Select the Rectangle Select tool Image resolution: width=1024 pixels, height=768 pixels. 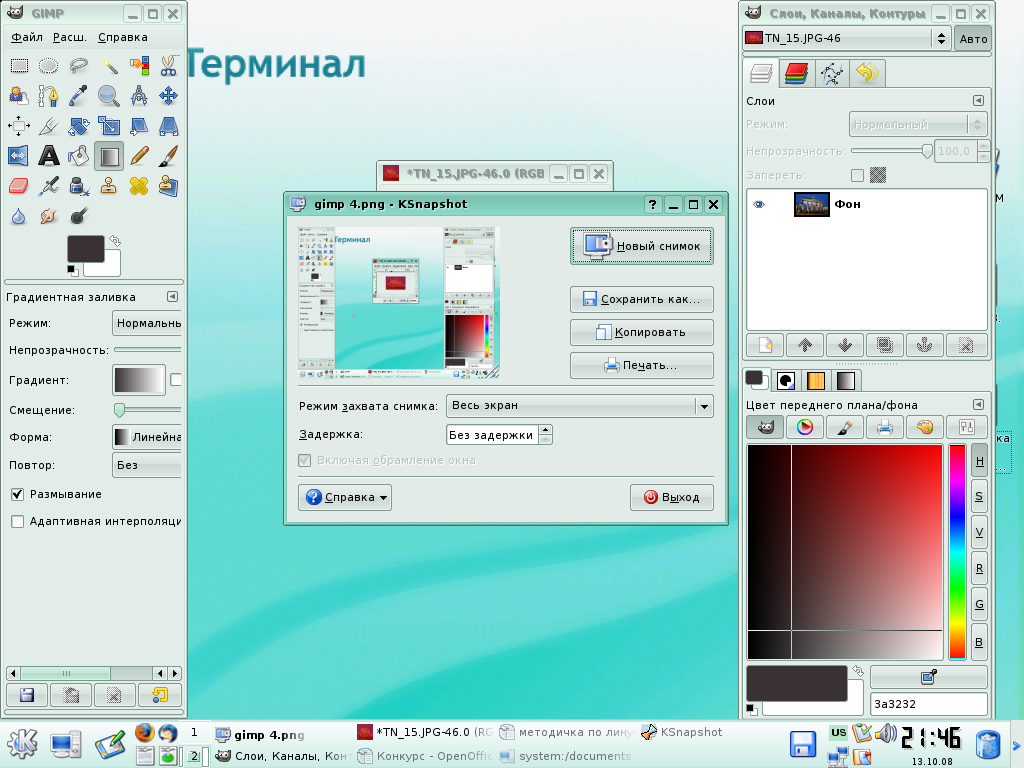(18, 66)
